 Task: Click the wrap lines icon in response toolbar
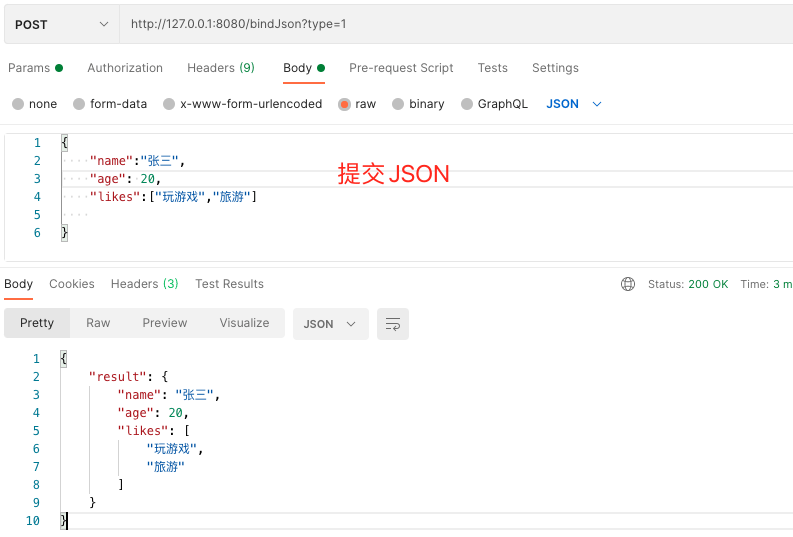click(393, 324)
